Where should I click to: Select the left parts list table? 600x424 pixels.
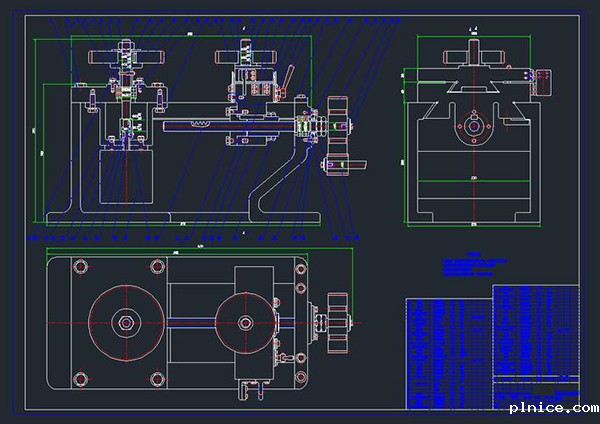[x=448, y=352]
